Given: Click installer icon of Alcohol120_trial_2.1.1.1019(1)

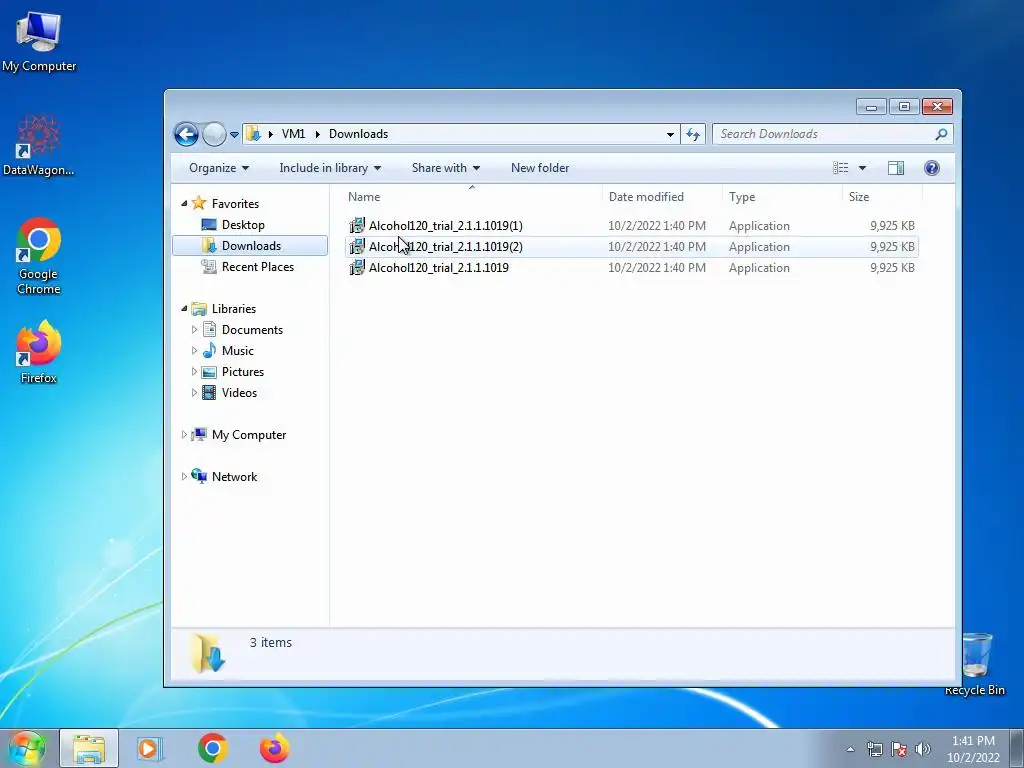Looking at the screenshot, I should (357, 225).
